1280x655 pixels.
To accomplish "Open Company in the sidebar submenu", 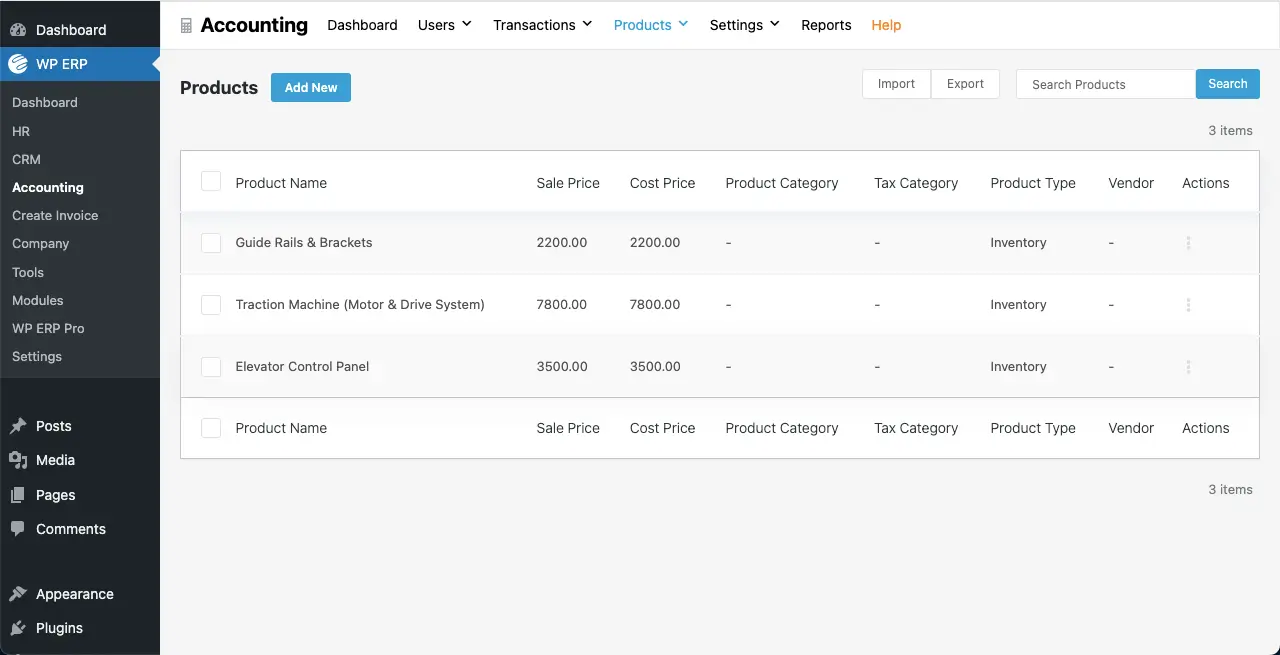I will pos(40,243).
